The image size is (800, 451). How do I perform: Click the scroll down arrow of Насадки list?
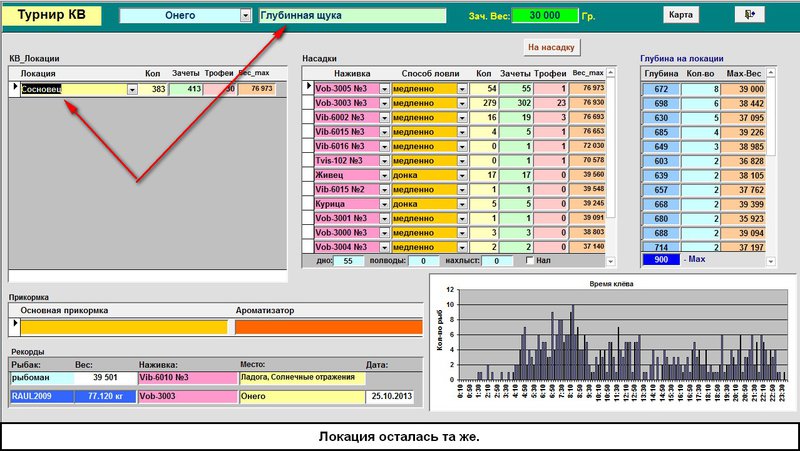tap(611, 261)
